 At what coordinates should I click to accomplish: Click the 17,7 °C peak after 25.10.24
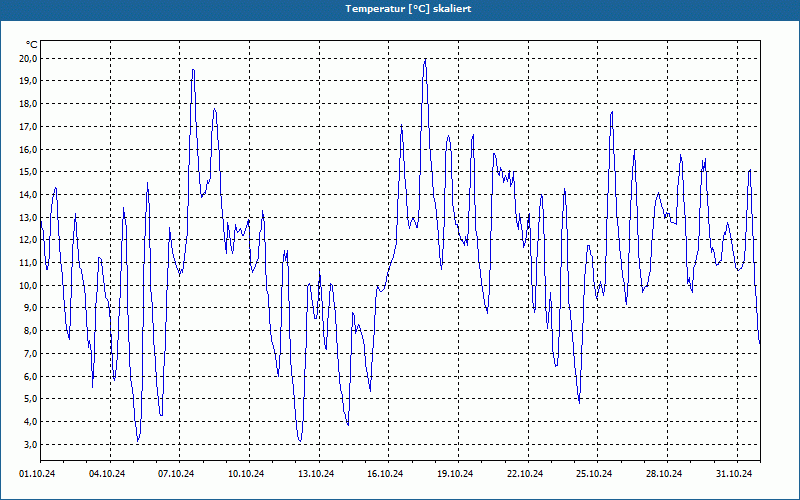[612, 112]
